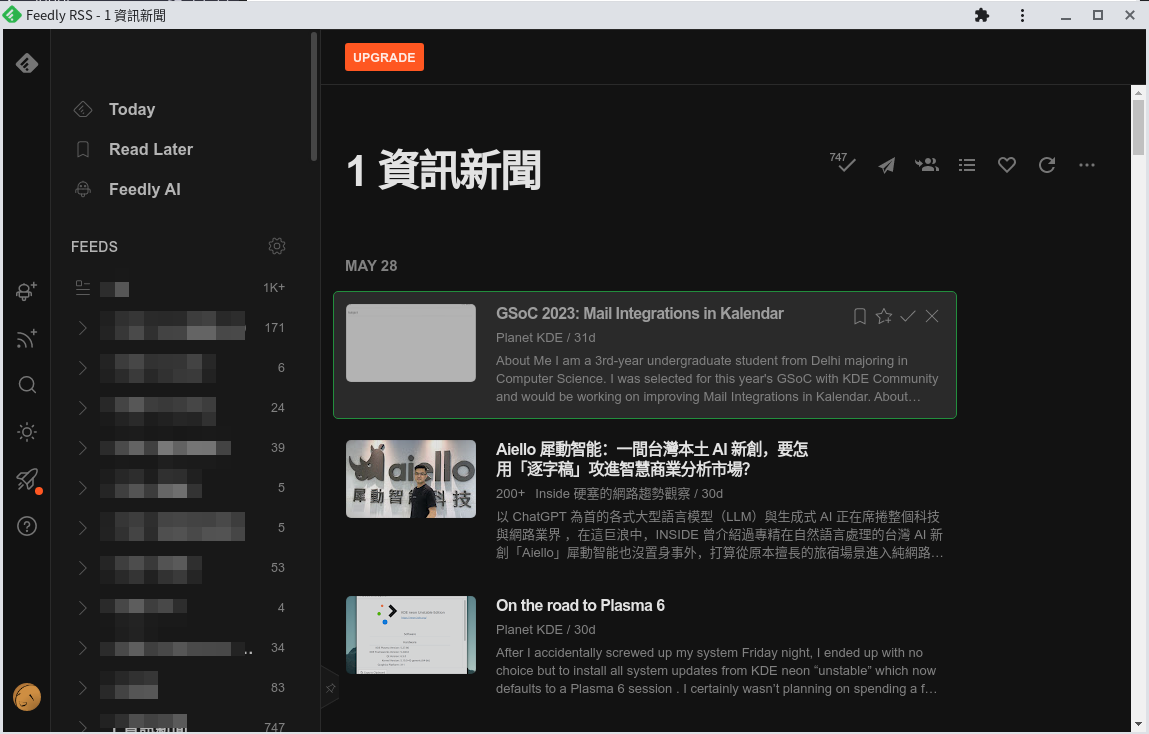This screenshot has height=734, width=1149.
Task: Open the rocket upgrade icon
Action: click(x=27, y=479)
